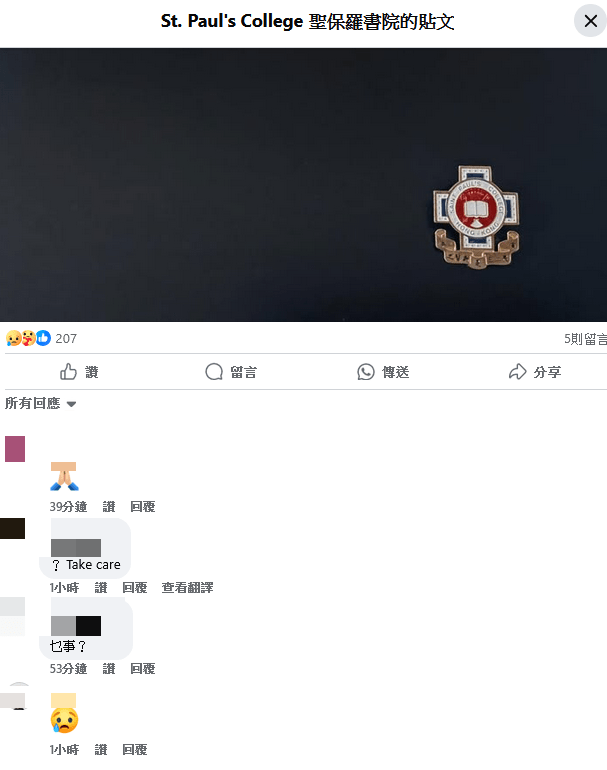Click the 207 reactions count

point(66,339)
